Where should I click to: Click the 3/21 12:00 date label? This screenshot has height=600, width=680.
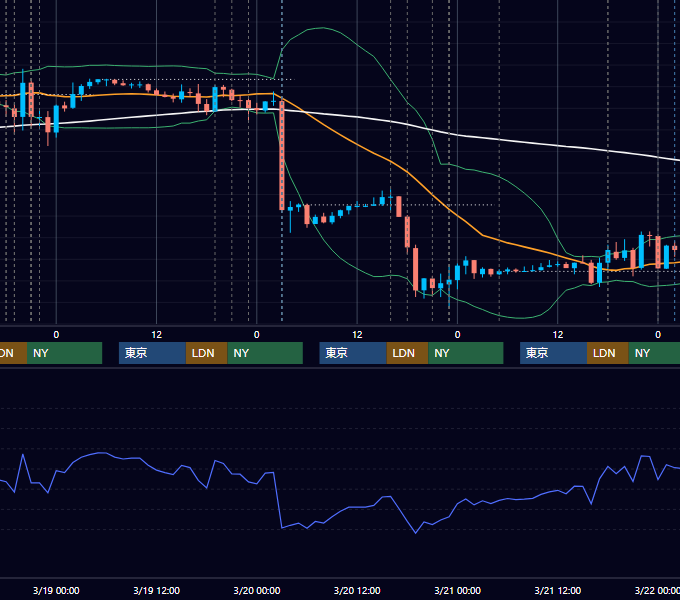(x=558, y=590)
